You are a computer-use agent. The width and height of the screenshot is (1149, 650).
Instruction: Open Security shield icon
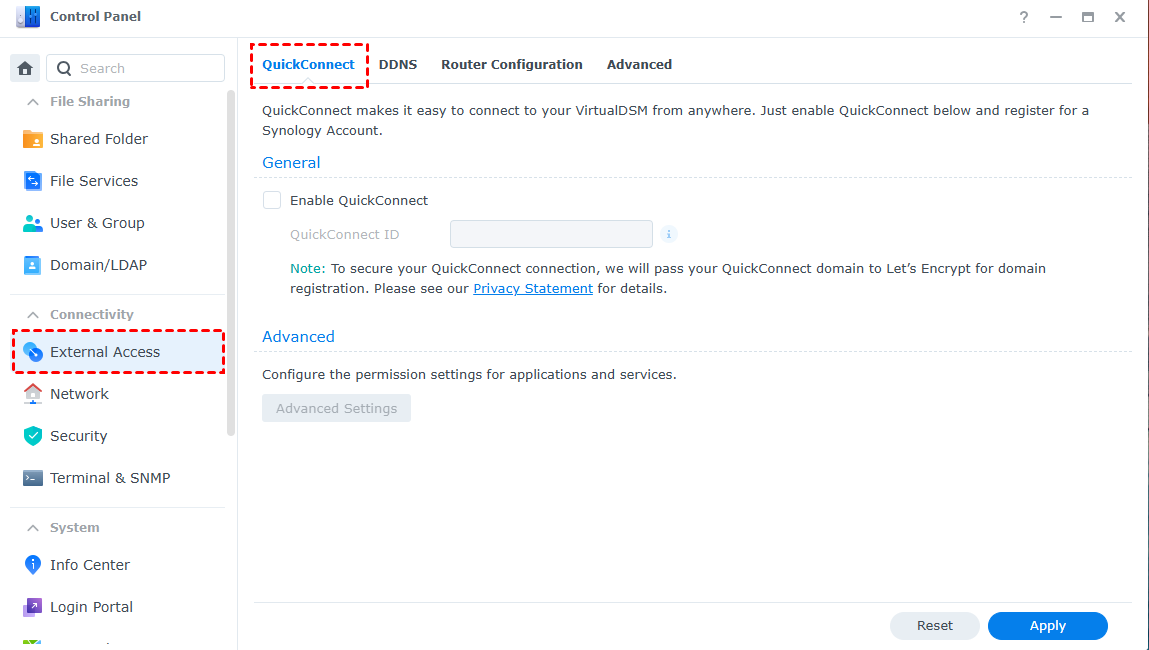33,436
